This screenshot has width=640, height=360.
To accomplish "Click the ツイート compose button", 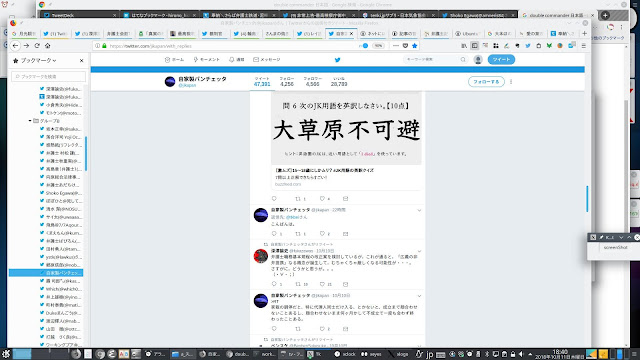I will [501, 60].
